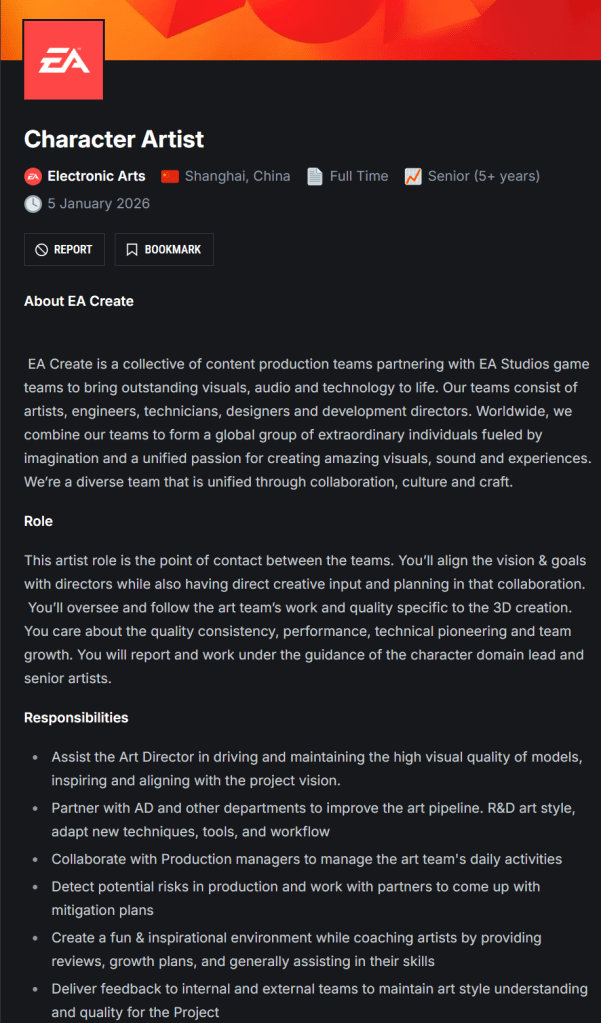Image resolution: width=601 pixels, height=1023 pixels.
Task: Click the small EA icon beside Electronic Arts
Action: click(33, 176)
